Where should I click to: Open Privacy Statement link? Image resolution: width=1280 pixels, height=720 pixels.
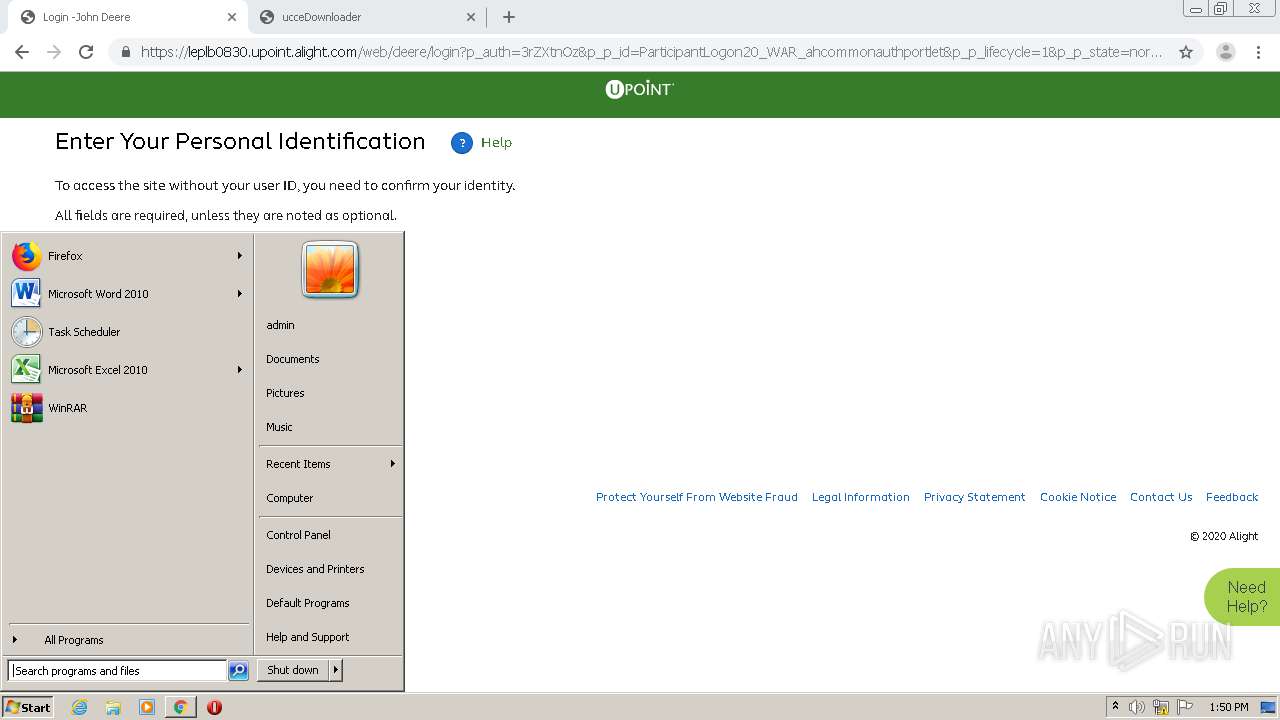tap(975, 497)
